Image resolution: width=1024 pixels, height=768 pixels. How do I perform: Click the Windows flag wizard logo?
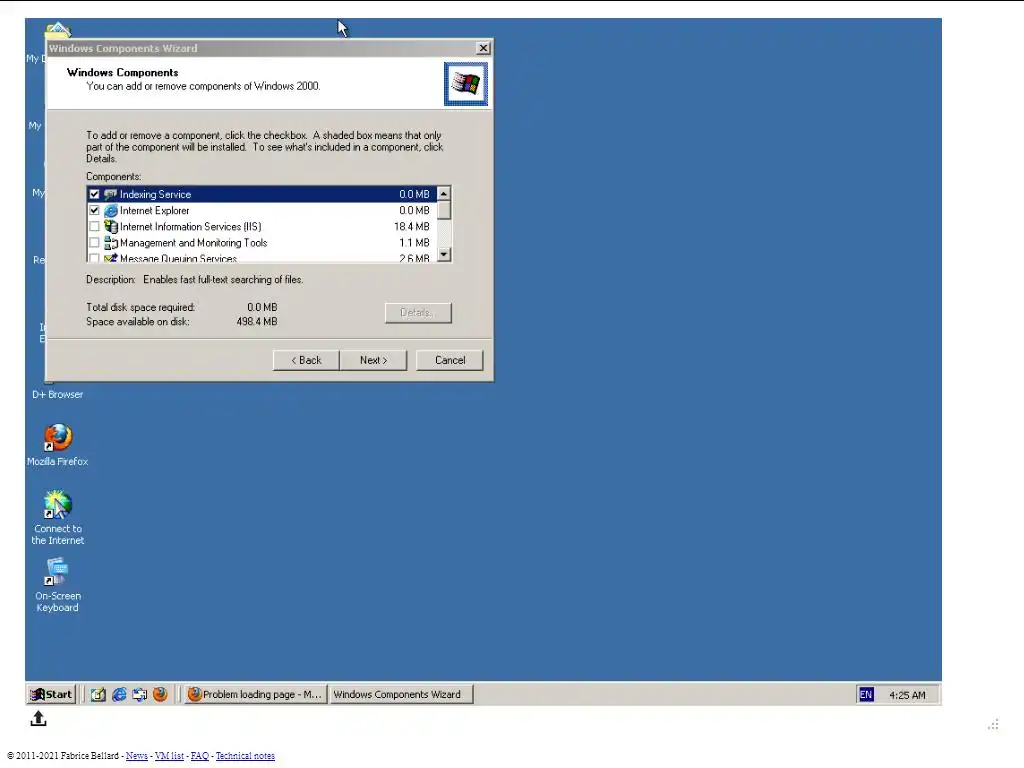click(466, 84)
